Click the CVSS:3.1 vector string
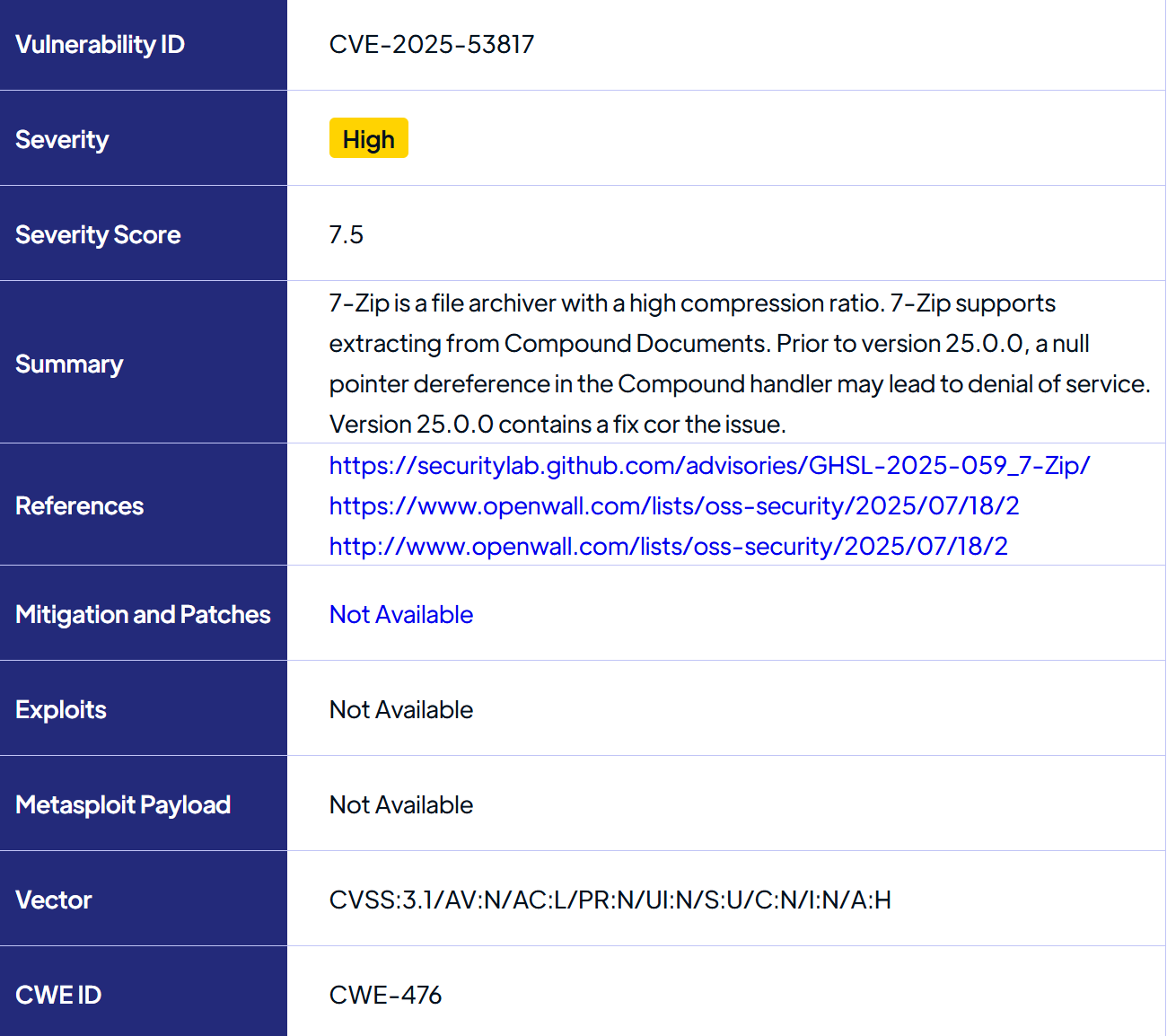Viewport: 1167px width, 1036px height. [610, 900]
